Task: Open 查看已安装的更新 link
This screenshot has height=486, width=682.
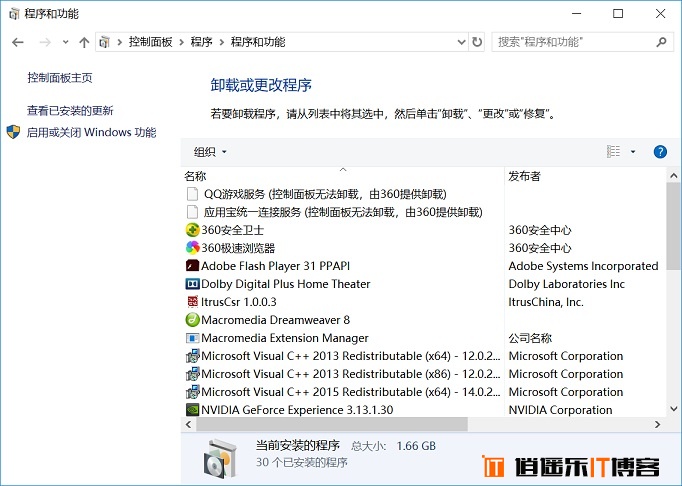Action: (x=70, y=111)
